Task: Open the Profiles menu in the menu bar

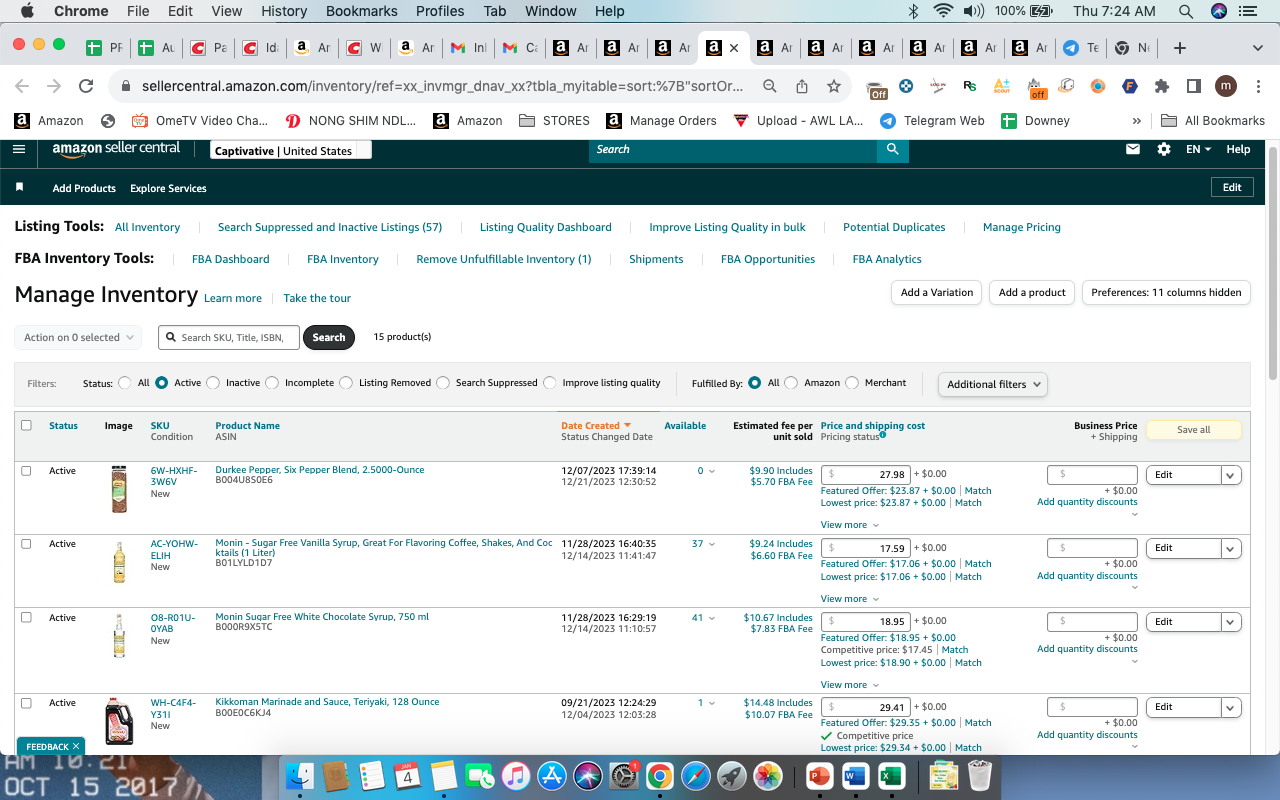Action: tap(440, 11)
